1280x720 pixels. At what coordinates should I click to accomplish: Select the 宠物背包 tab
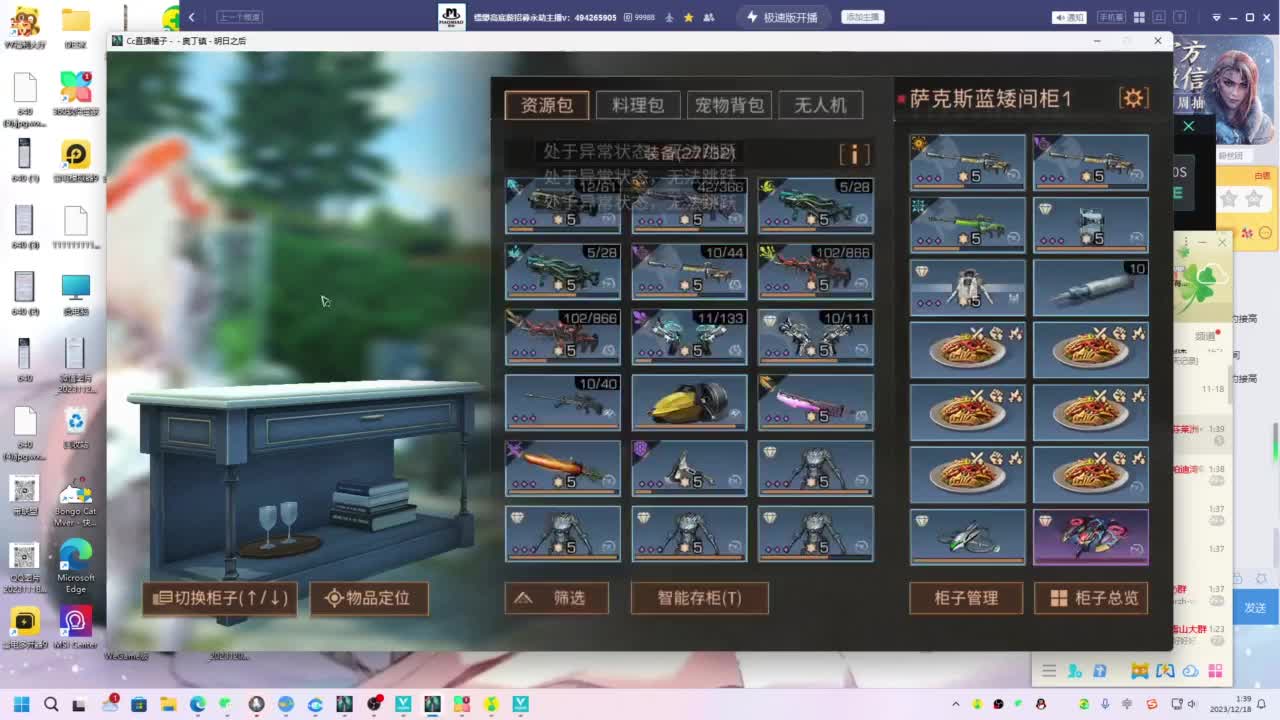[729, 105]
